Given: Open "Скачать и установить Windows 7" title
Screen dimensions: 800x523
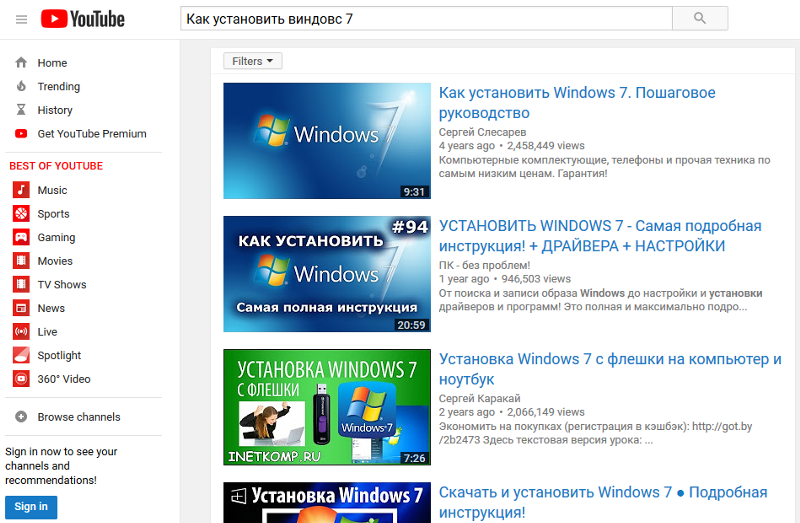Looking at the screenshot, I should pos(603,502).
